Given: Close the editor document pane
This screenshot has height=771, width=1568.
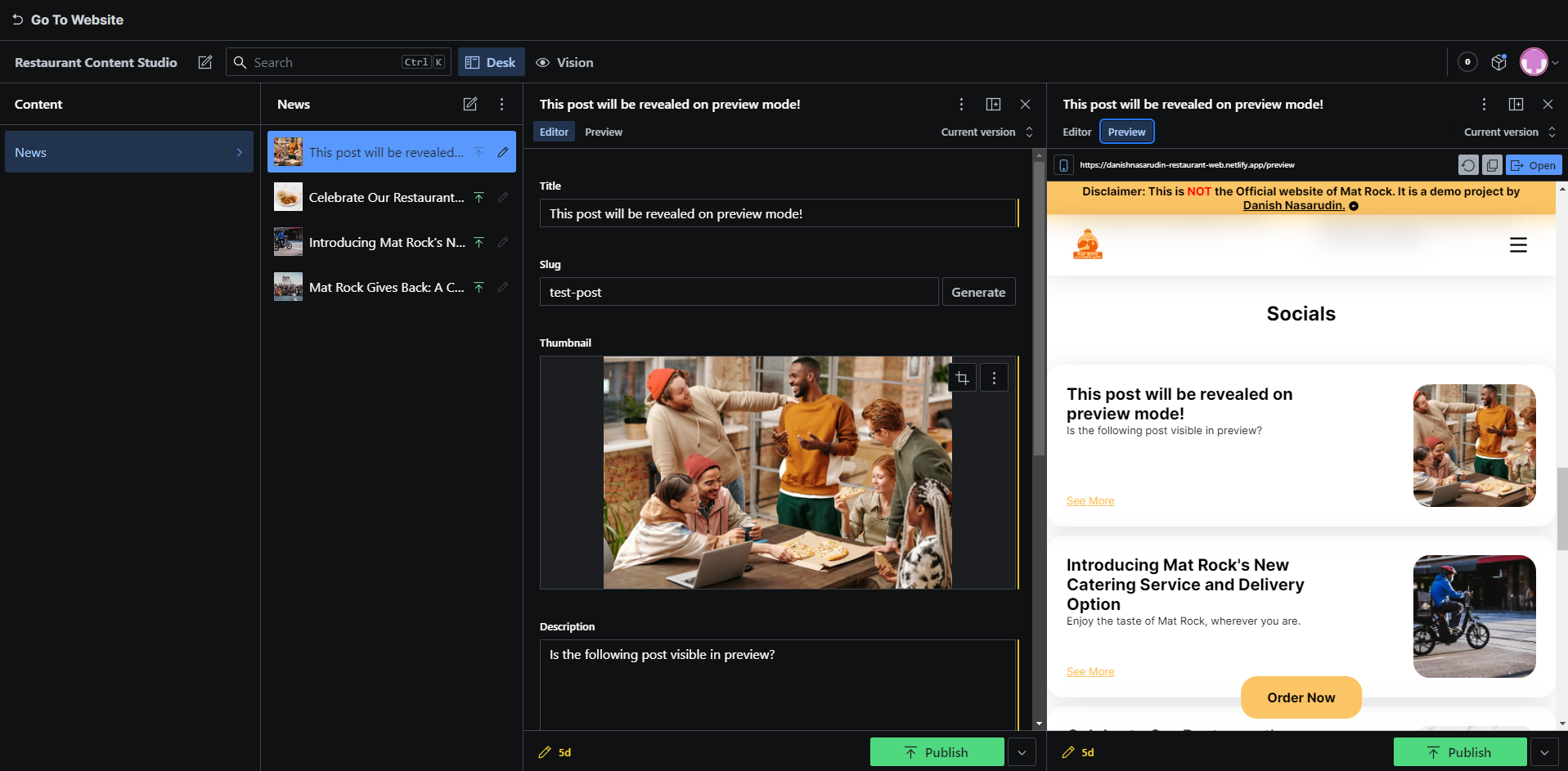Looking at the screenshot, I should (x=1025, y=104).
